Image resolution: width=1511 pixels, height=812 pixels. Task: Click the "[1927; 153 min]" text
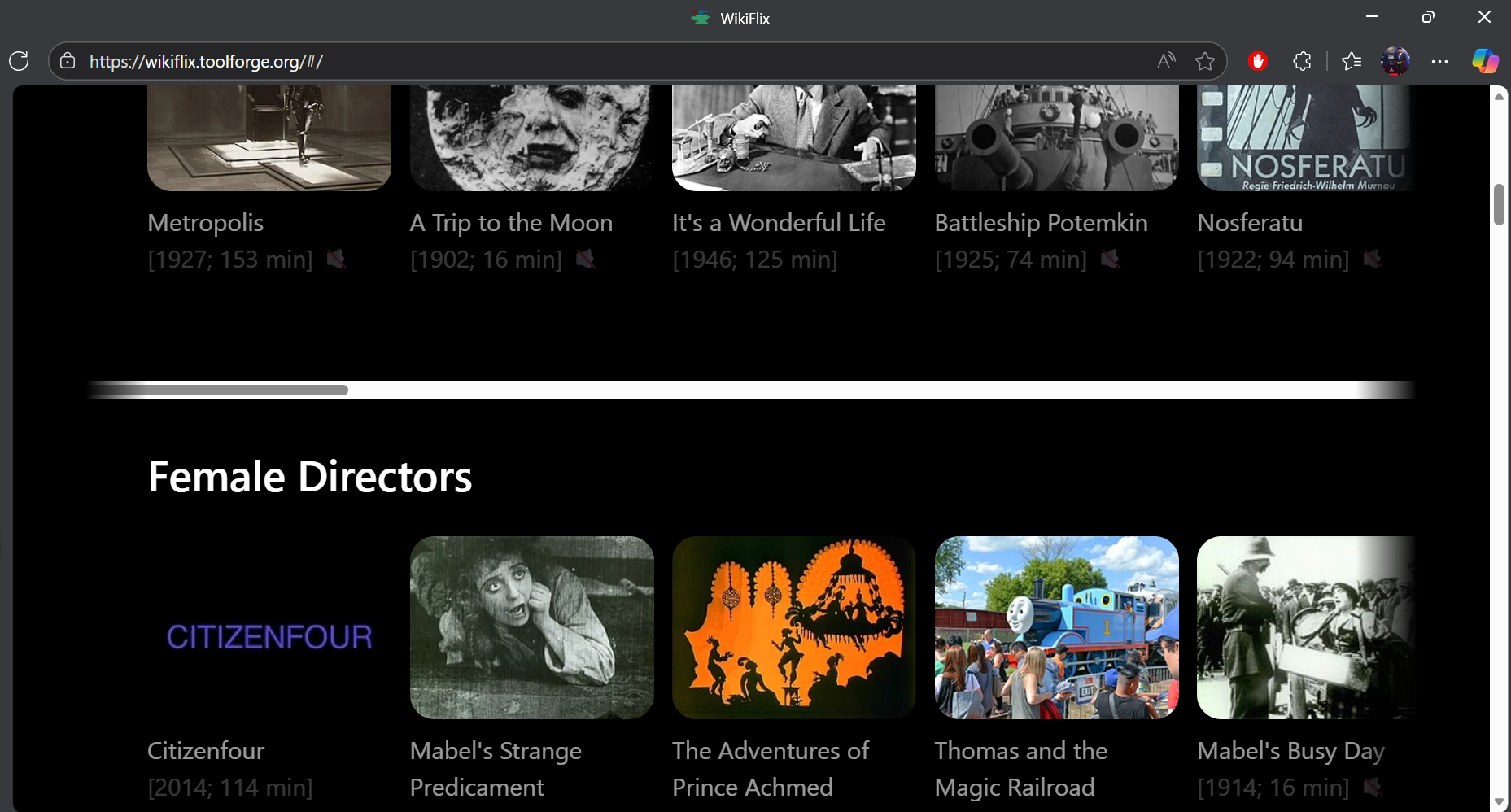(x=230, y=260)
